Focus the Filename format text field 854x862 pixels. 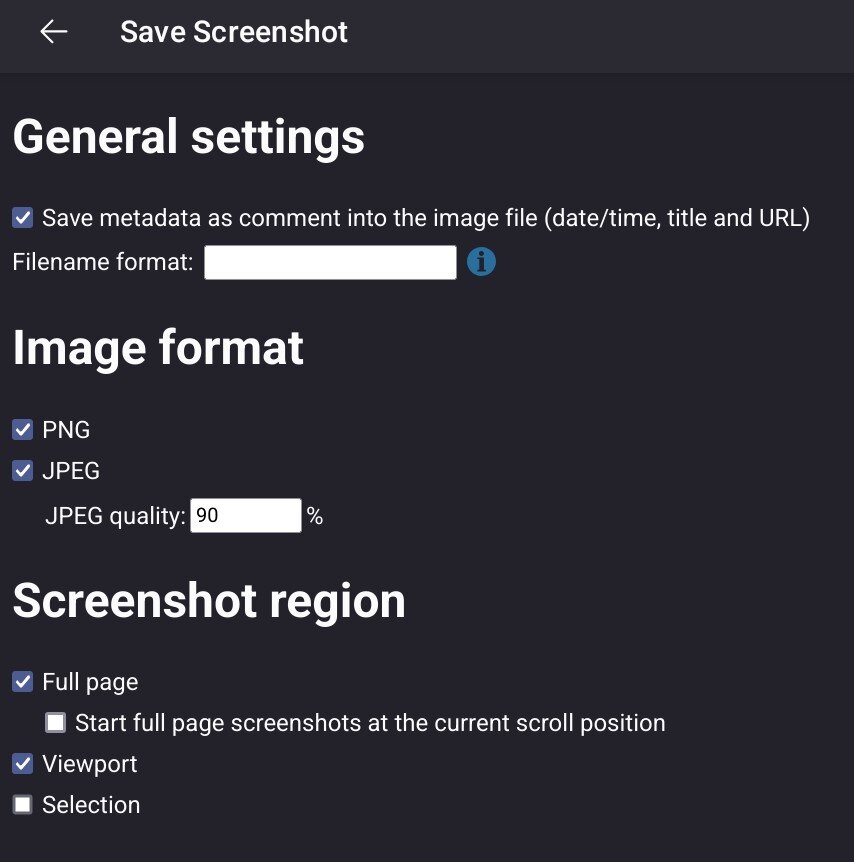coord(330,263)
